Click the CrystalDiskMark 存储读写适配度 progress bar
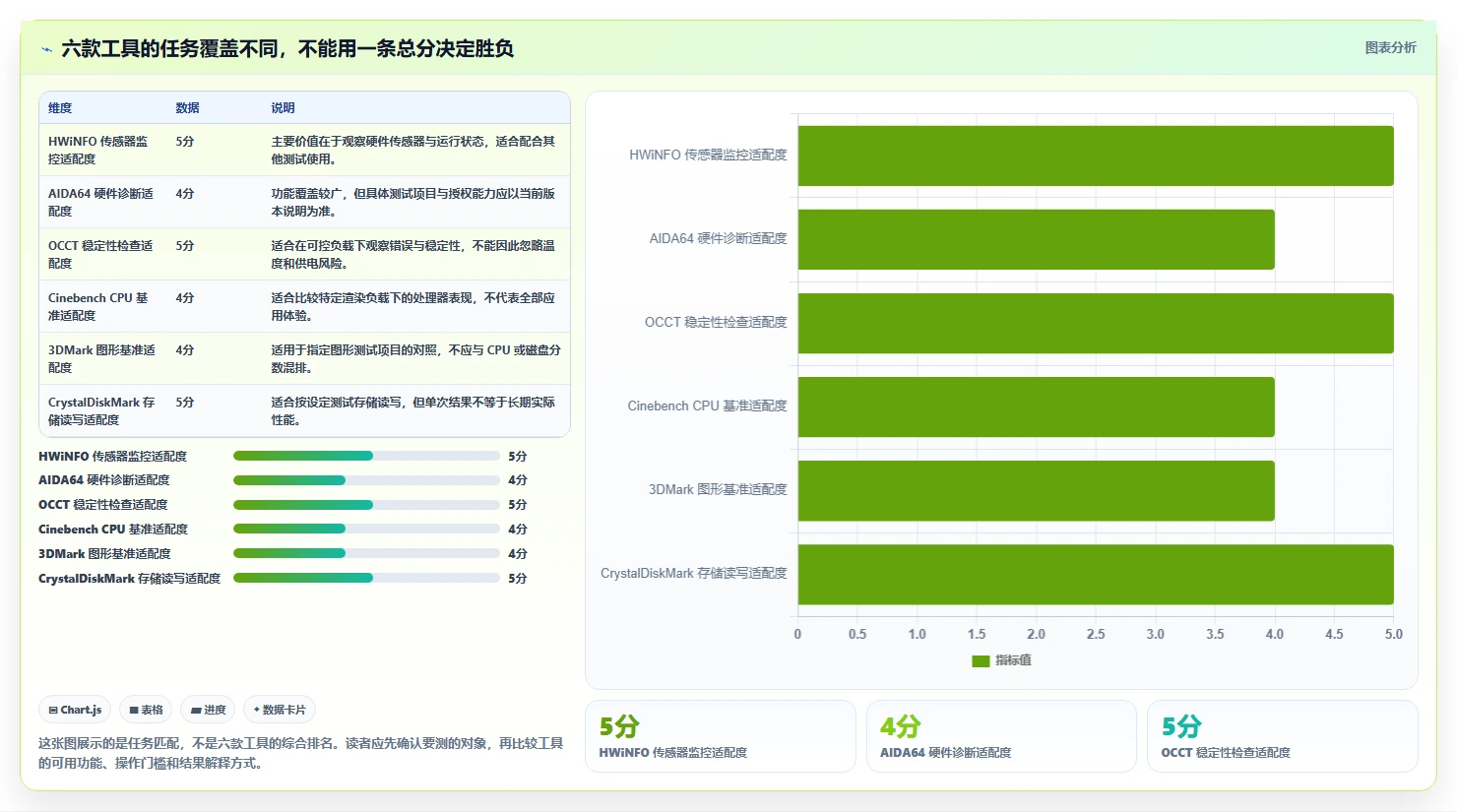 pyautogui.click(x=366, y=578)
